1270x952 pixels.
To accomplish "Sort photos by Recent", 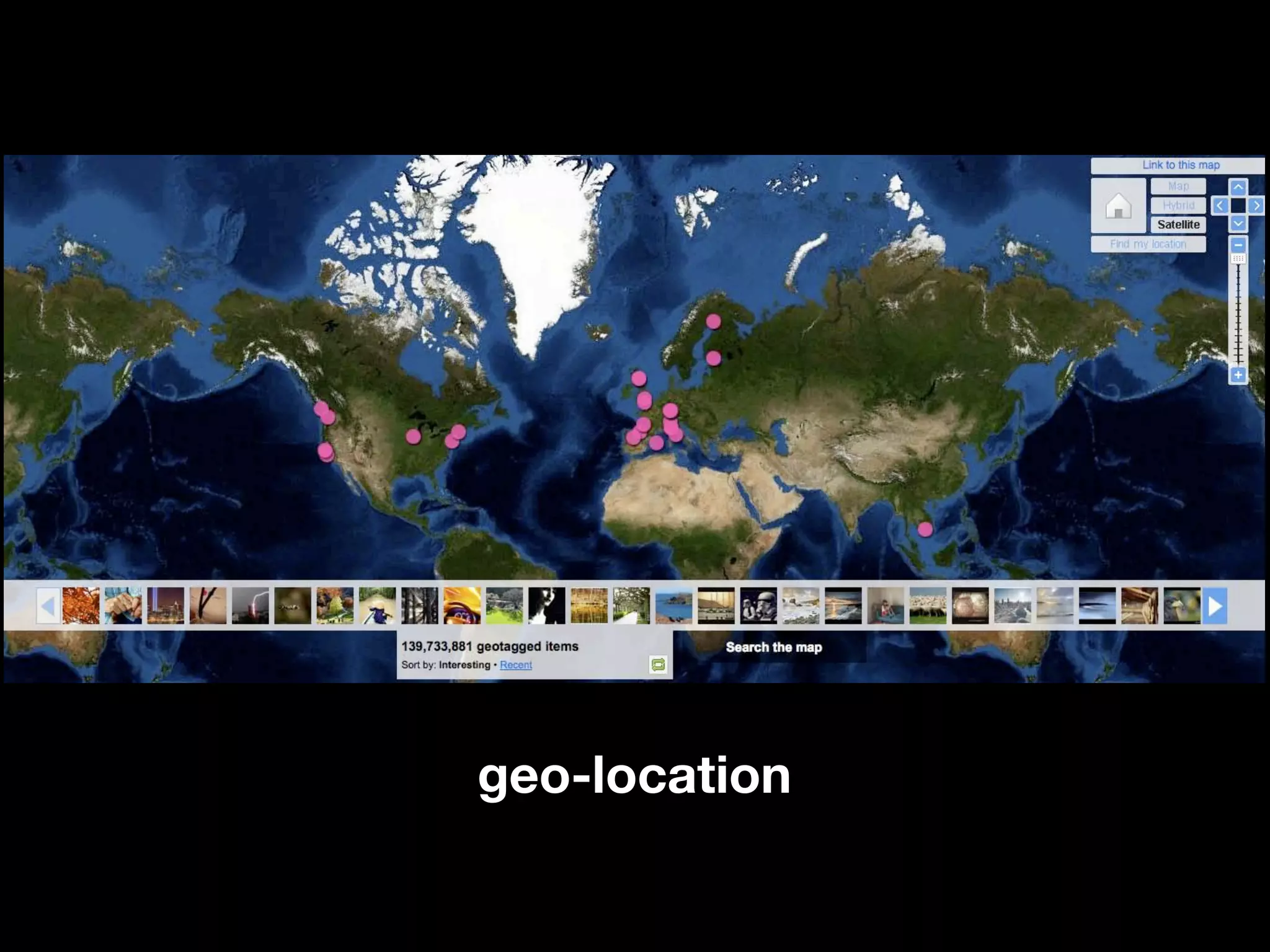I will pyautogui.click(x=516, y=664).
